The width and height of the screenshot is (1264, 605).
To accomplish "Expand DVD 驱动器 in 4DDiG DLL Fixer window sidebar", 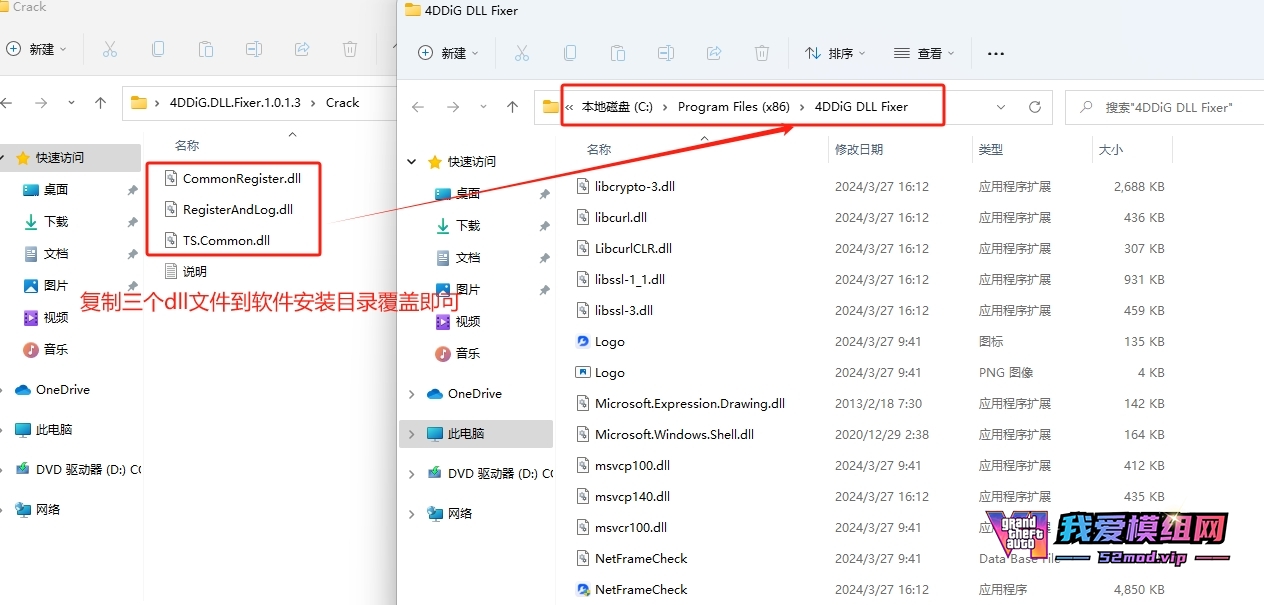I will (x=411, y=474).
